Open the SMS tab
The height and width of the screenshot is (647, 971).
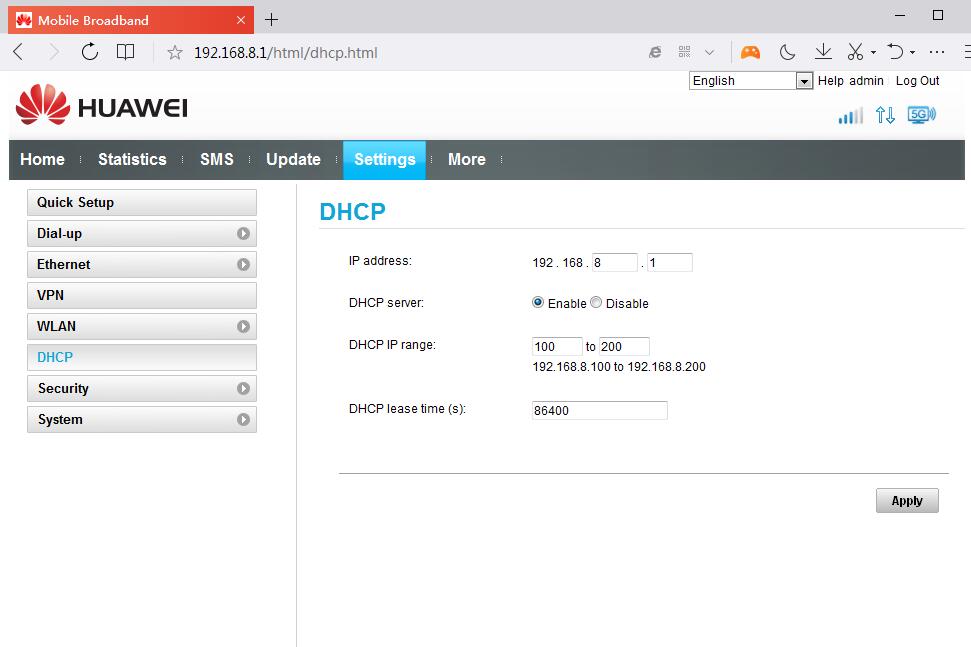(216, 159)
